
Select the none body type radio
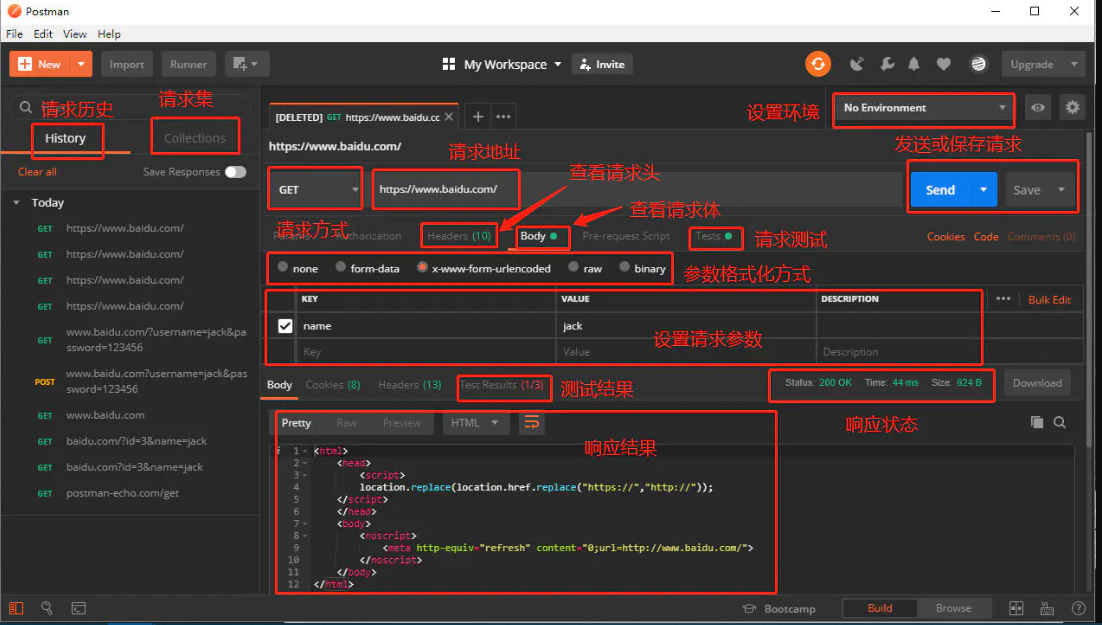[x=283, y=267]
